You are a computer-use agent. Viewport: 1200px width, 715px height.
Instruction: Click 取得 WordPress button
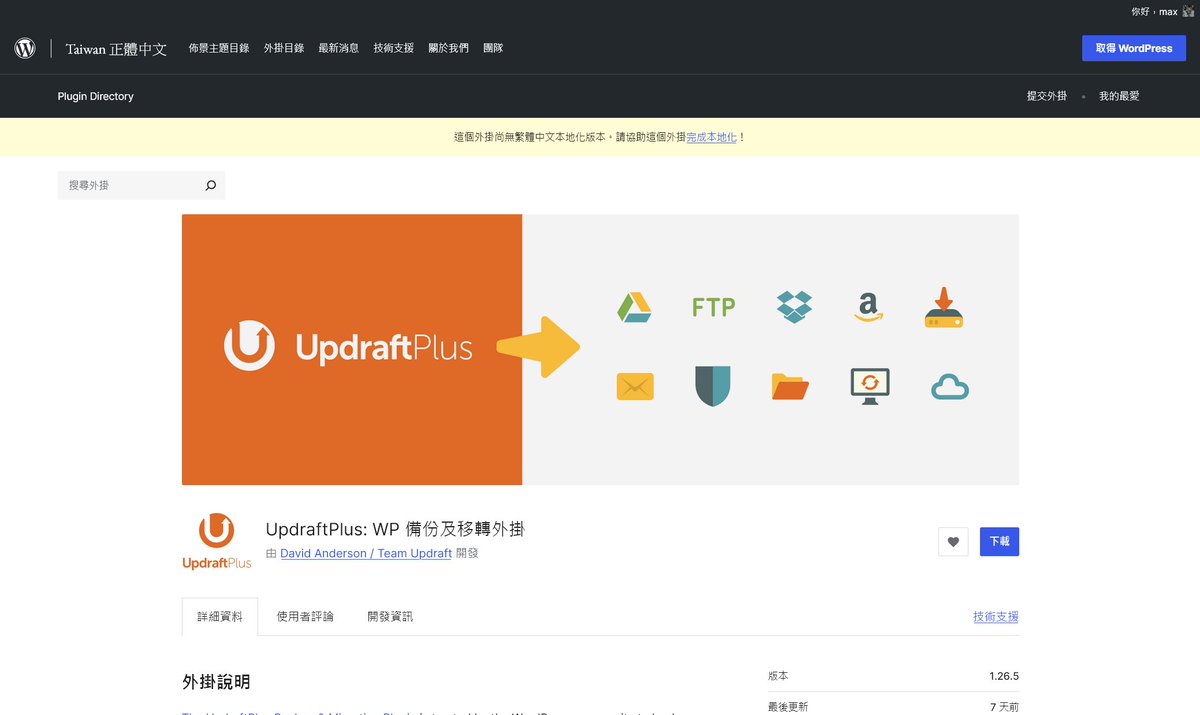[1134, 48]
